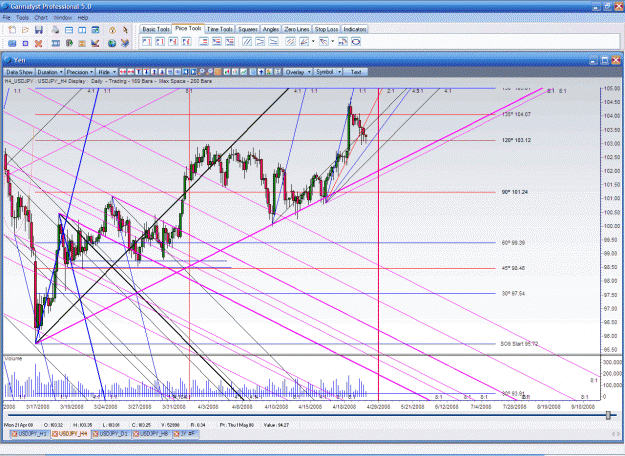
Task: Click the orange grid icon in chart toolbar
Action: [218, 72]
